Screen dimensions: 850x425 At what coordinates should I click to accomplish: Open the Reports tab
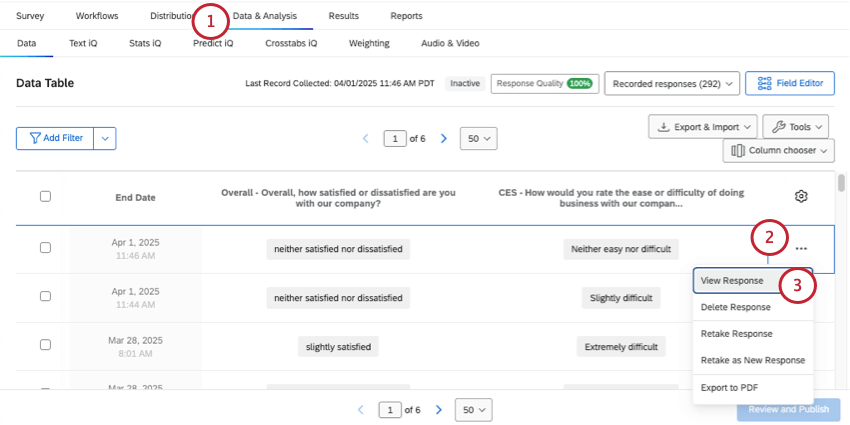(x=406, y=16)
